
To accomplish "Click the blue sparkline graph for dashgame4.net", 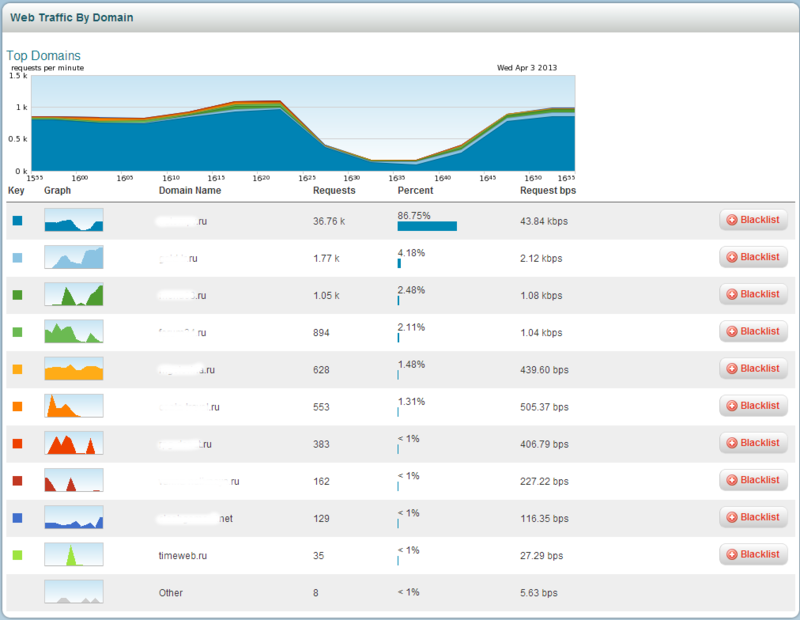I will pyautogui.click(x=73, y=517).
